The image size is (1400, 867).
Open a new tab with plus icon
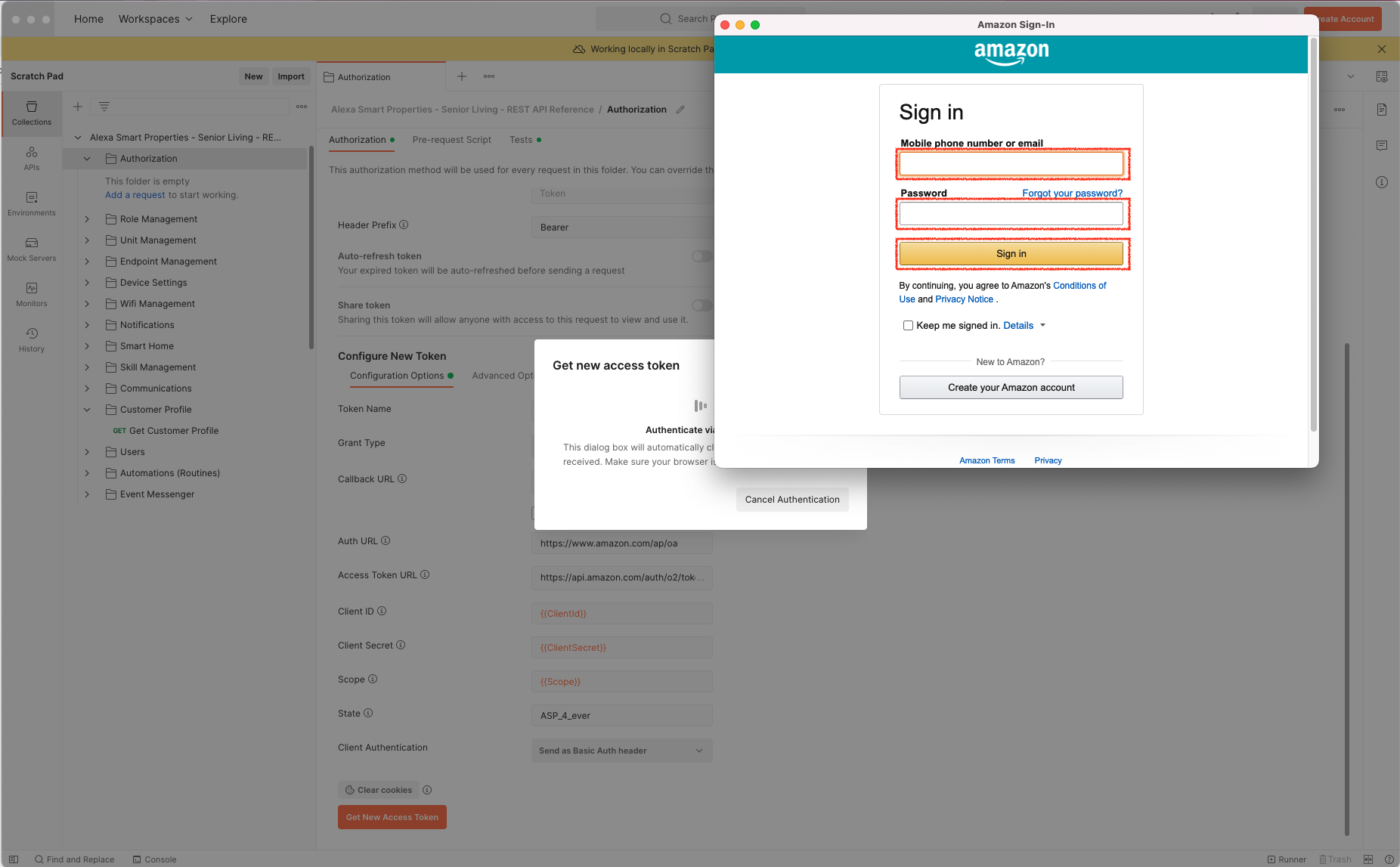click(x=462, y=76)
